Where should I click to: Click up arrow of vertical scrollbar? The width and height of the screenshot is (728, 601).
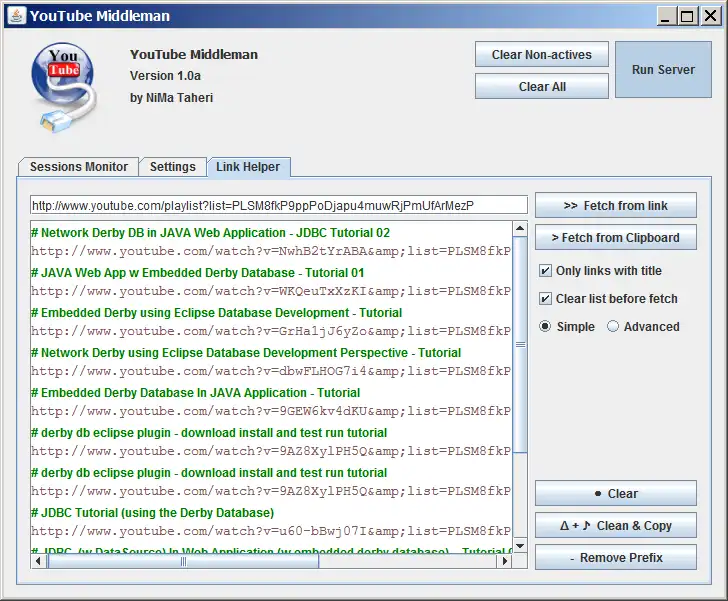[x=520, y=228]
